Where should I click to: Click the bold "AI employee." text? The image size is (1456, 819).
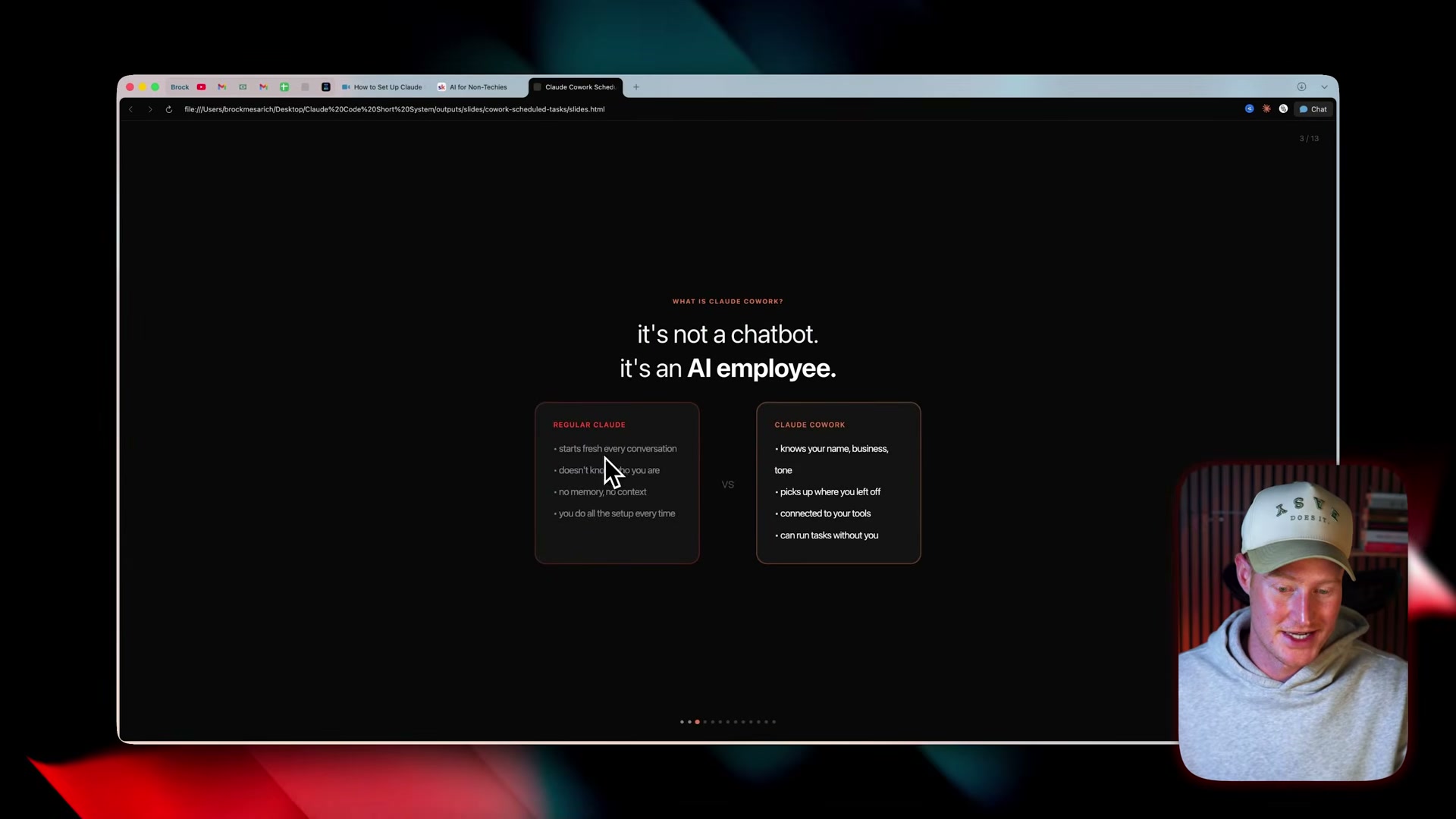coord(761,369)
